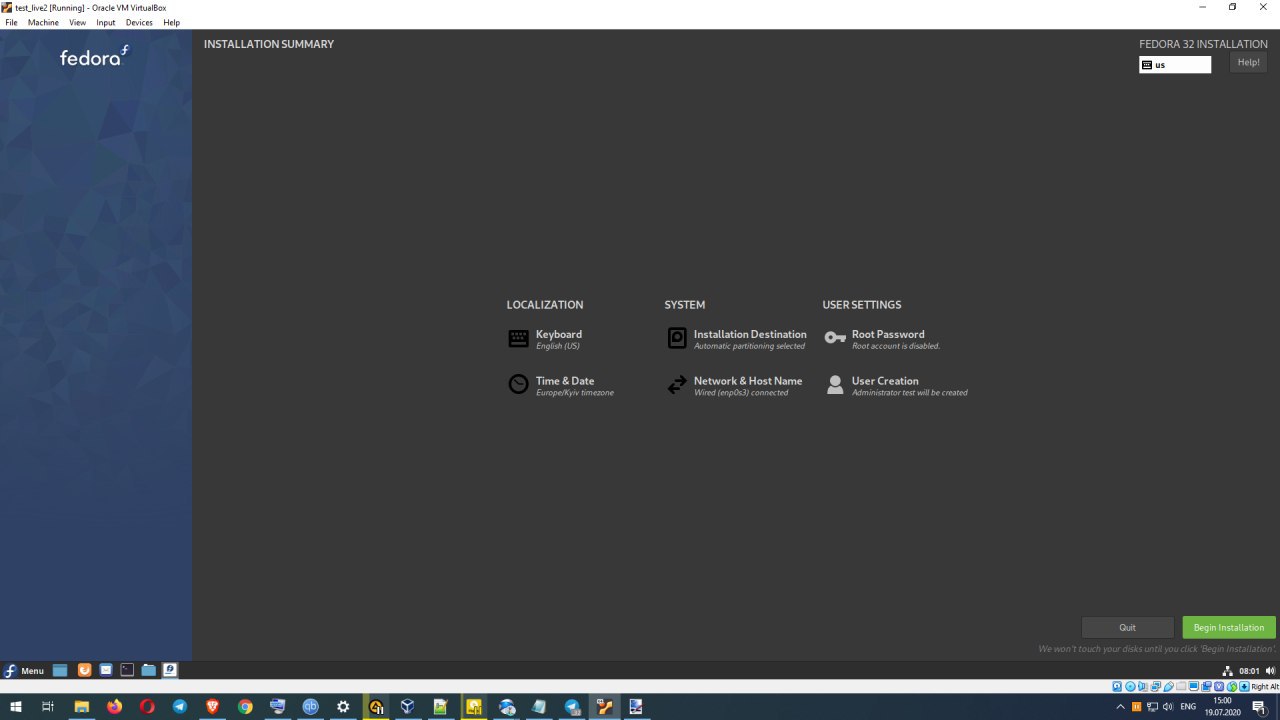Open the VirtualBox Machine menu
The width and height of the screenshot is (1280, 720).
pos(43,22)
